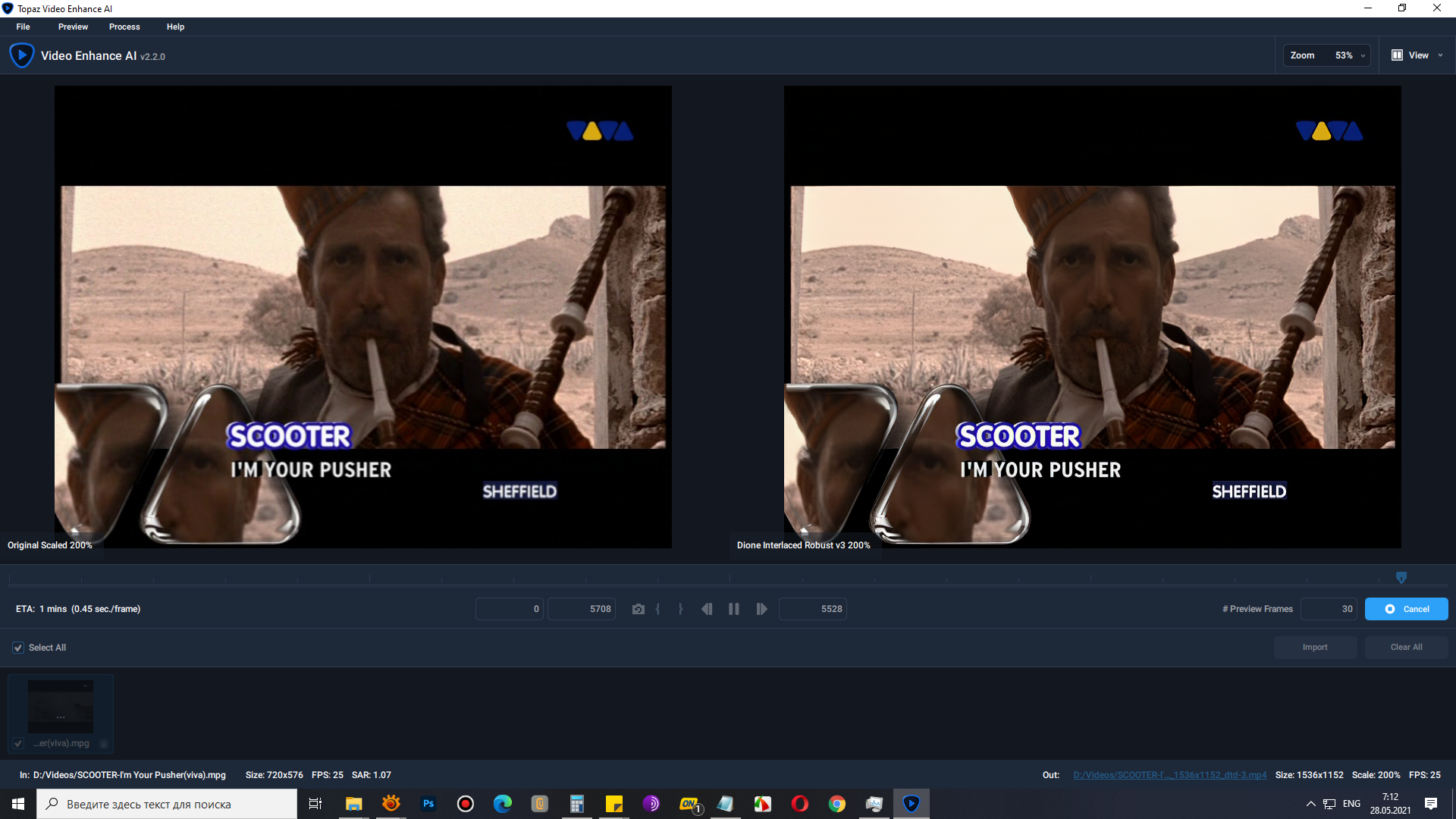Open Sticky Notes from the taskbar
The width and height of the screenshot is (1456, 819).
pyautogui.click(x=614, y=804)
